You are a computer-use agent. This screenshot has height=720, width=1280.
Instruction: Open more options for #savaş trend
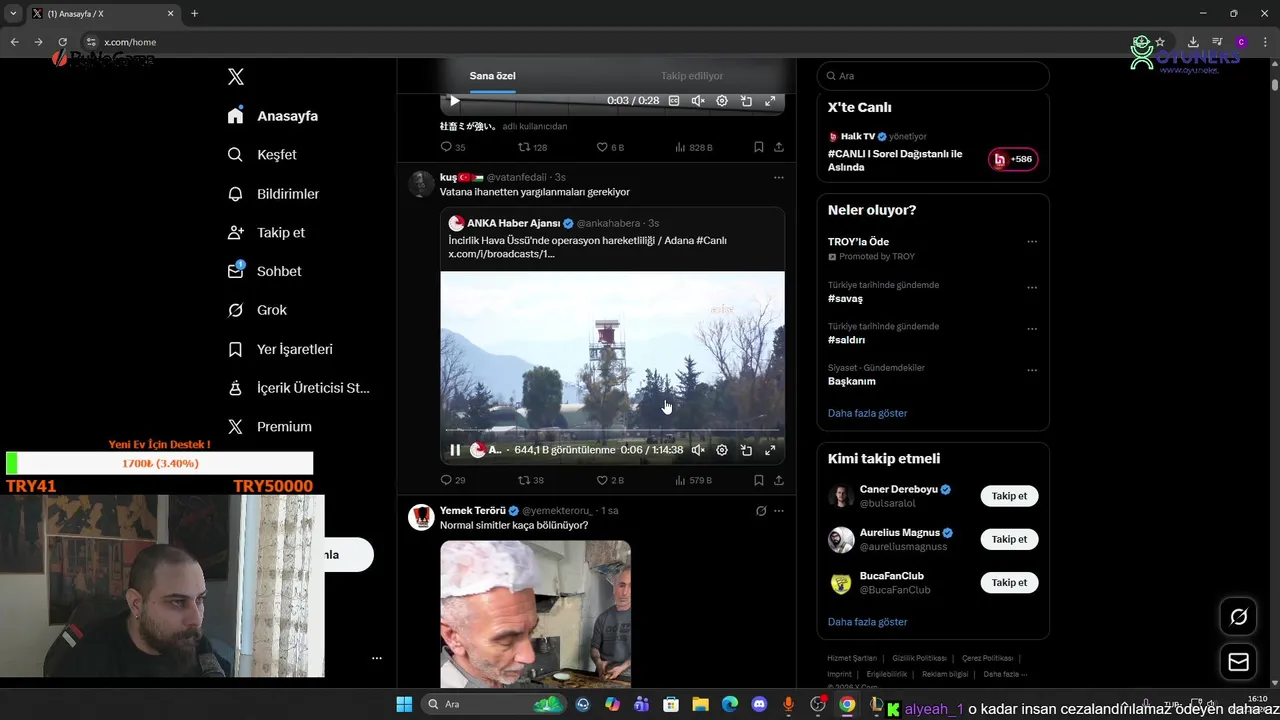tap(1032, 288)
